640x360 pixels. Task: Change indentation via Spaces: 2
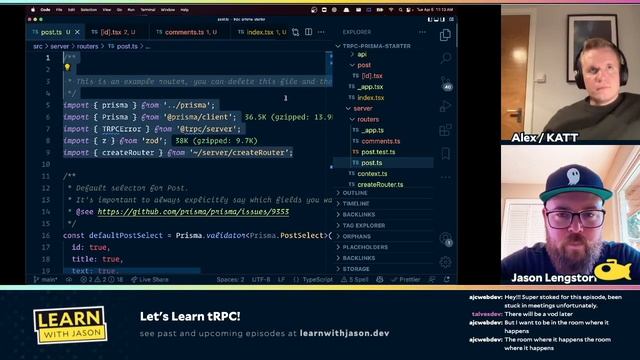point(230,280)
